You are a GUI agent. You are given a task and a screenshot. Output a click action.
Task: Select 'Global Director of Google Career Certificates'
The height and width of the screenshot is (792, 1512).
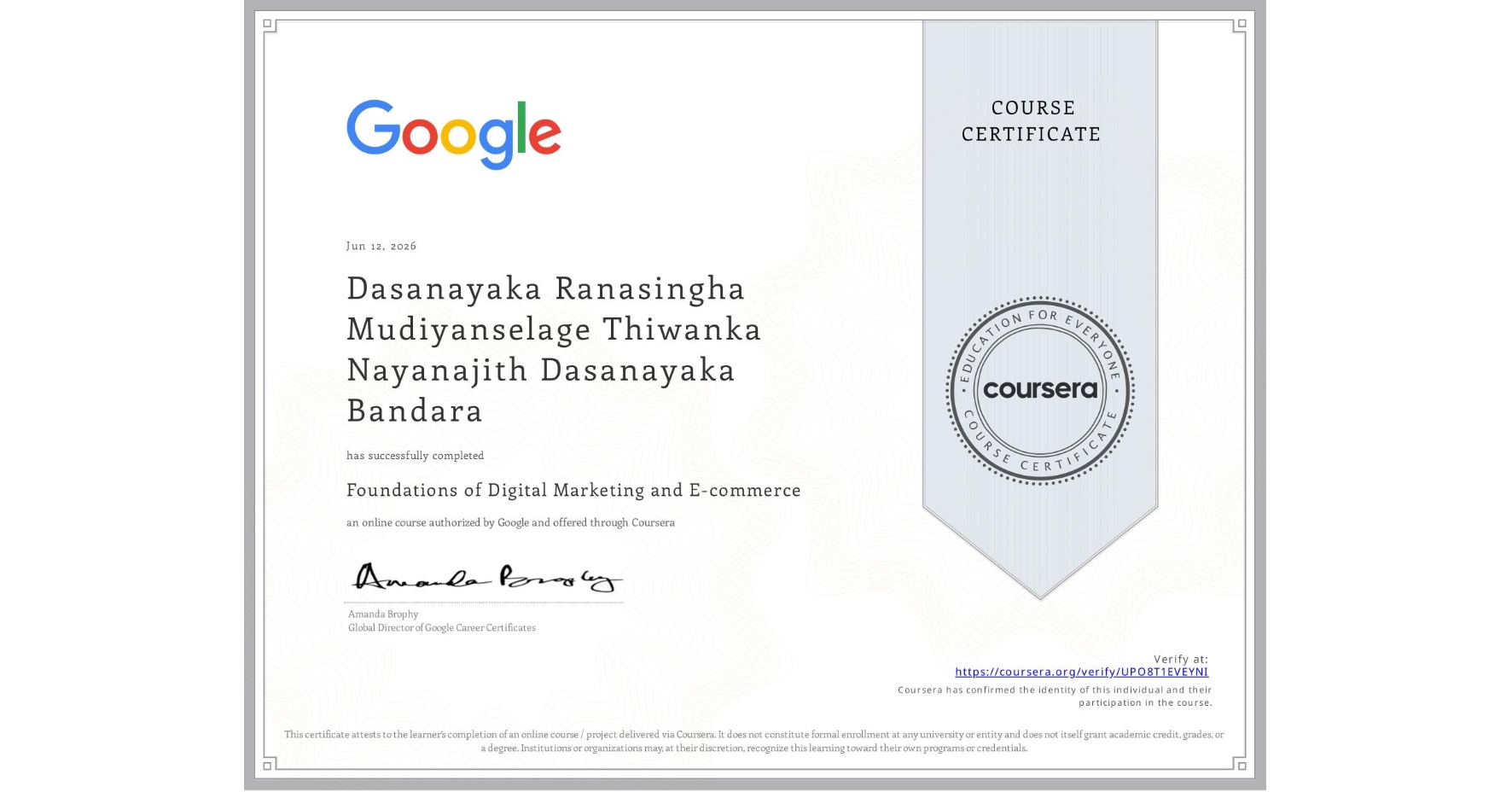point(442,627)
